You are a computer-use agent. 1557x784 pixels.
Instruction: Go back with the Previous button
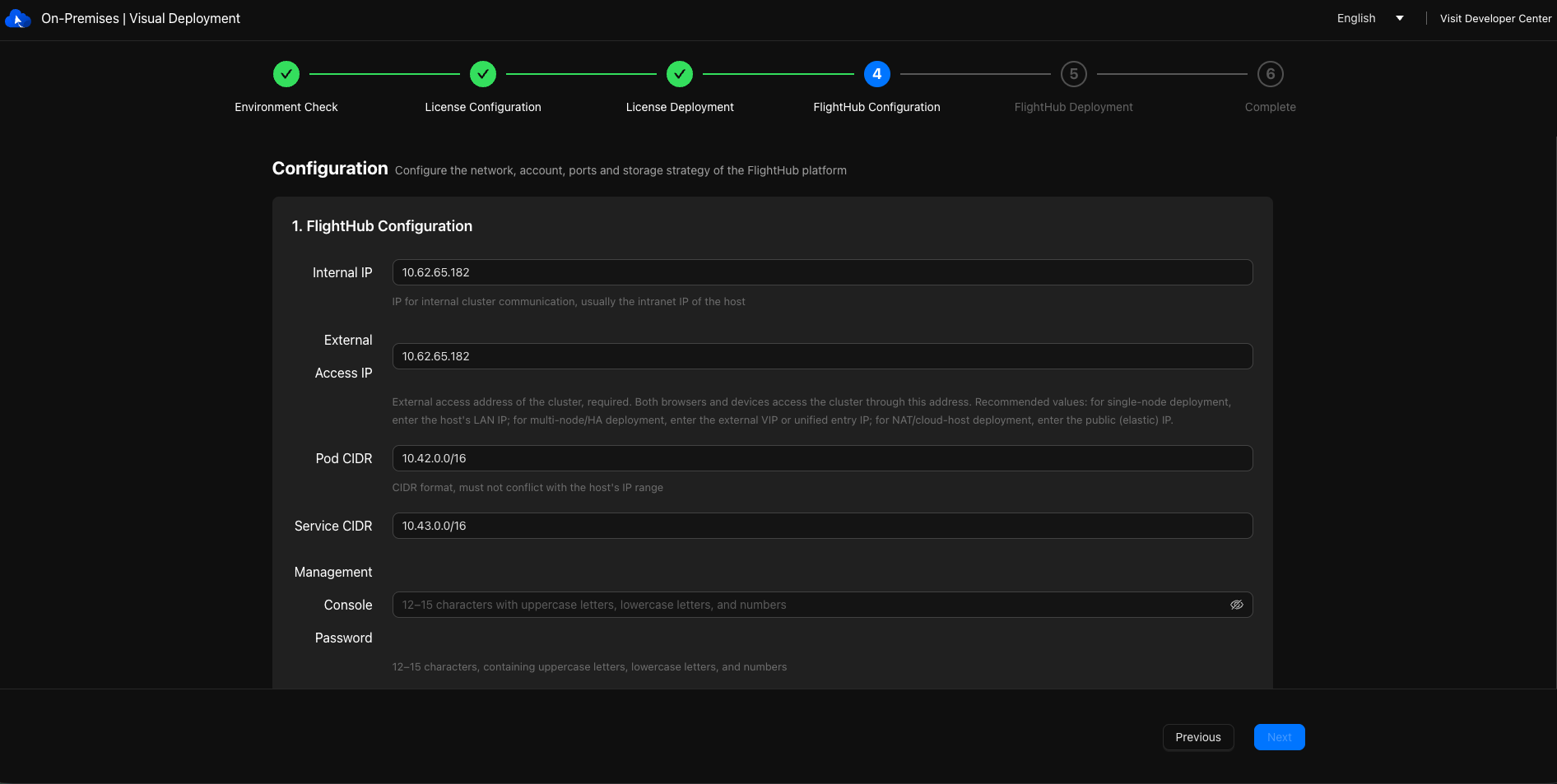click(1198, 737)
